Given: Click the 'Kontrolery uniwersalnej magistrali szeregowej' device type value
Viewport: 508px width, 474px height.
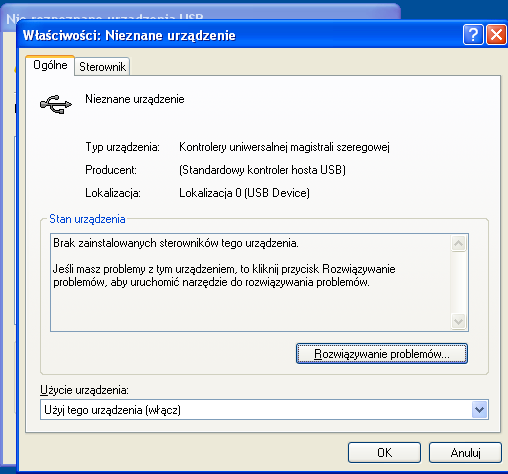Looking at the screenshot, I should [x=284, y=147].
